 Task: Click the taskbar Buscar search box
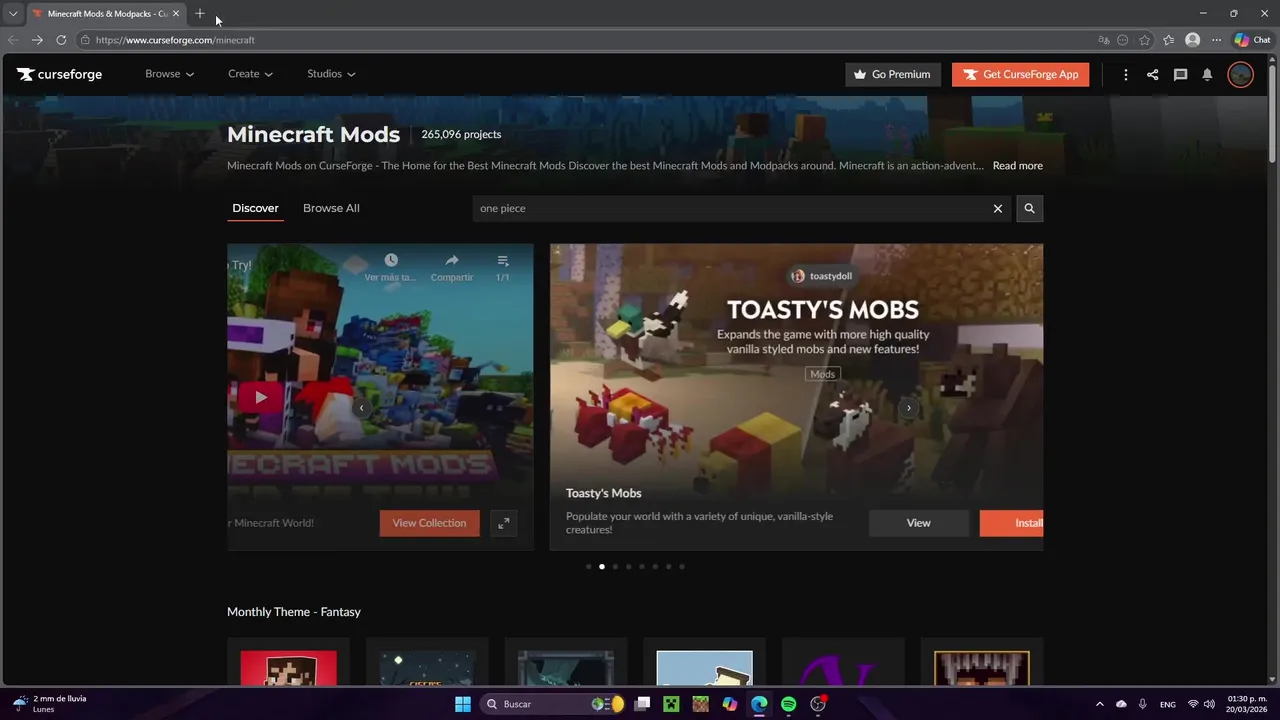point(553,704)
